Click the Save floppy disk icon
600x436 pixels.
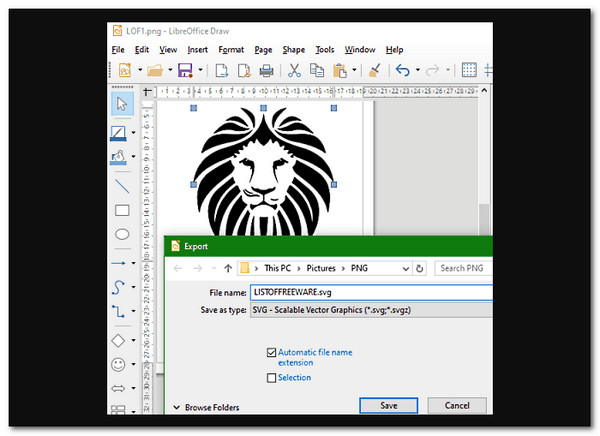[x=185, y=70]
